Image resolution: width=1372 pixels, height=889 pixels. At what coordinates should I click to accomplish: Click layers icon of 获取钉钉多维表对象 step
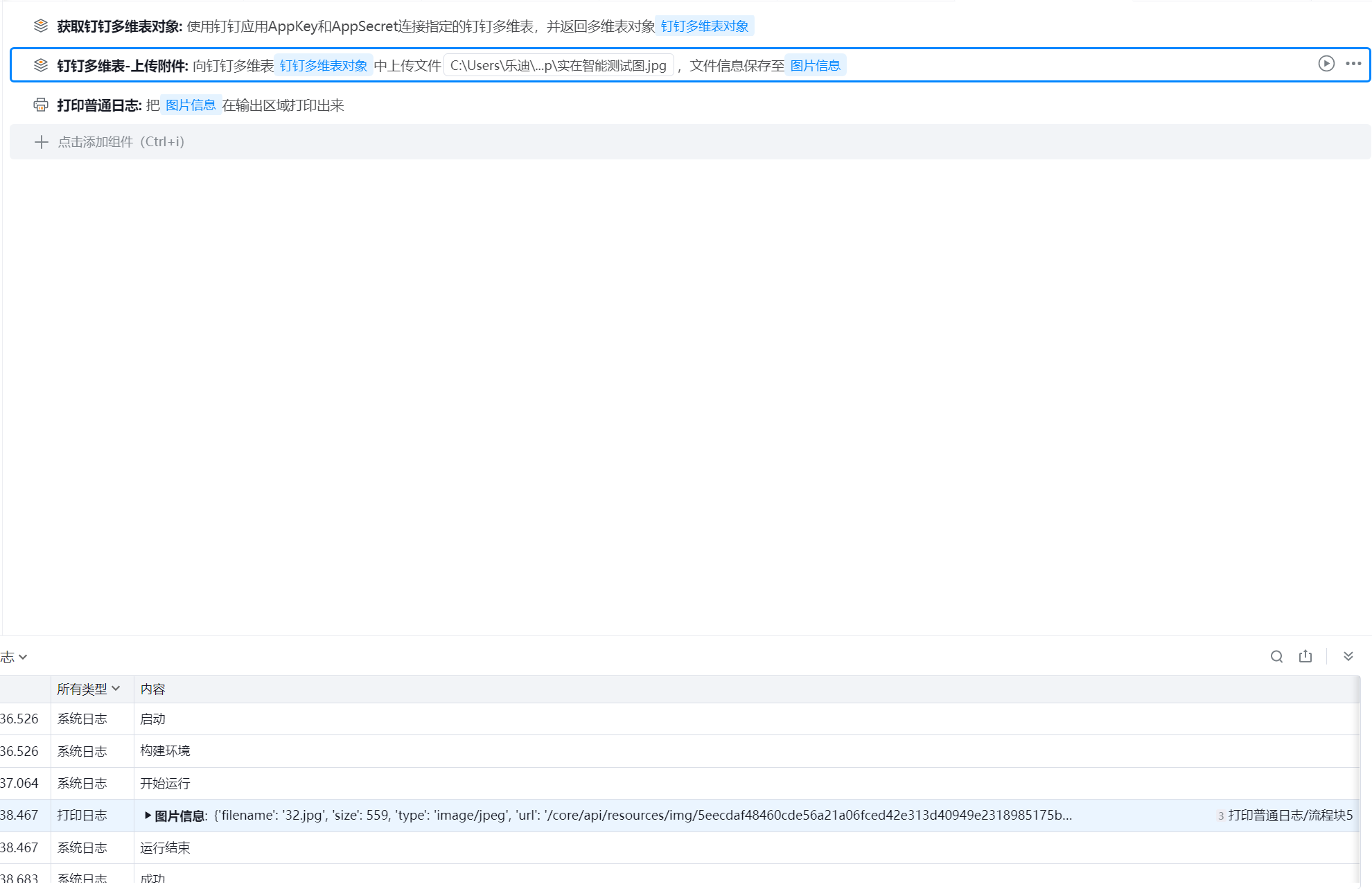tap(41, 26)
